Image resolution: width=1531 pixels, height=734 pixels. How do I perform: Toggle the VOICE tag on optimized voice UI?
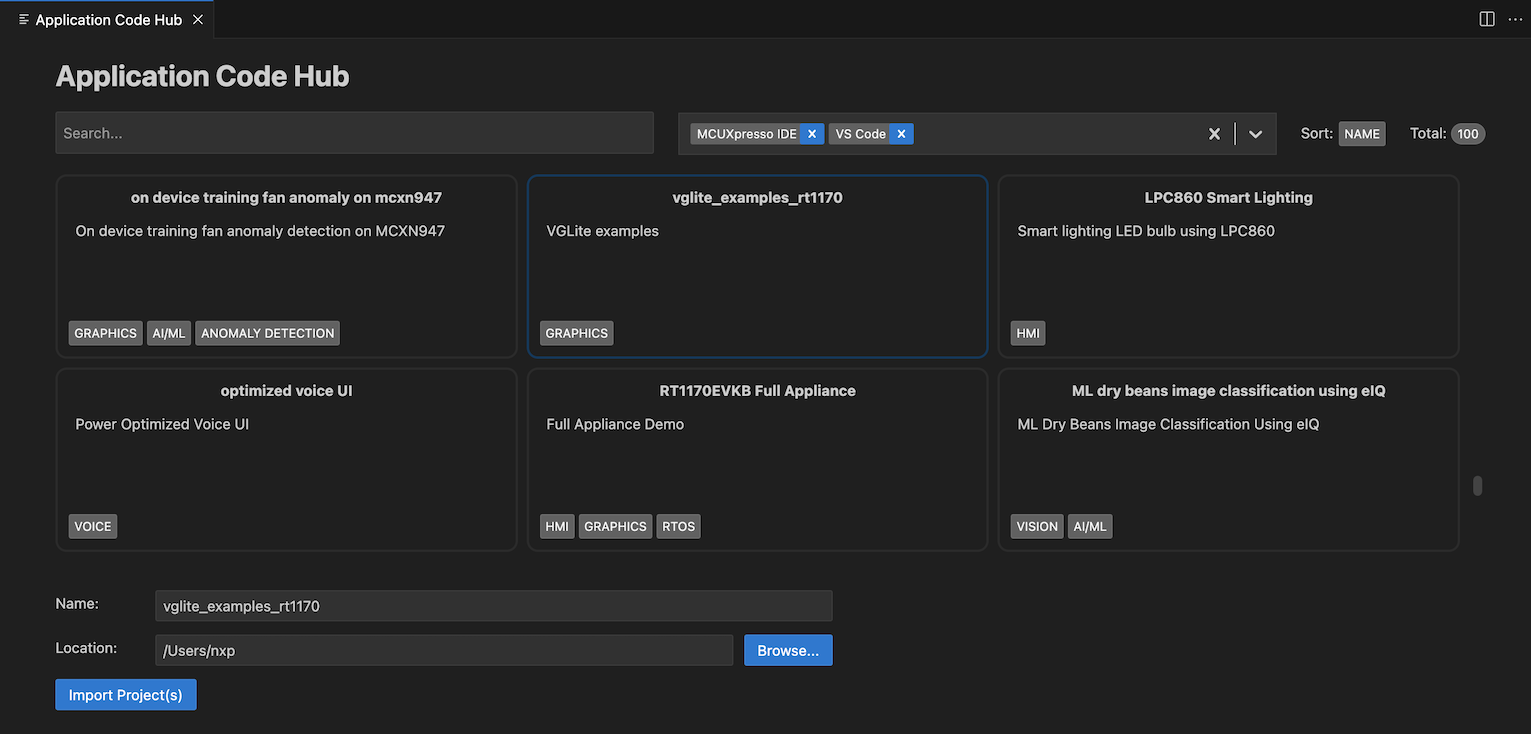coord(92,525)
